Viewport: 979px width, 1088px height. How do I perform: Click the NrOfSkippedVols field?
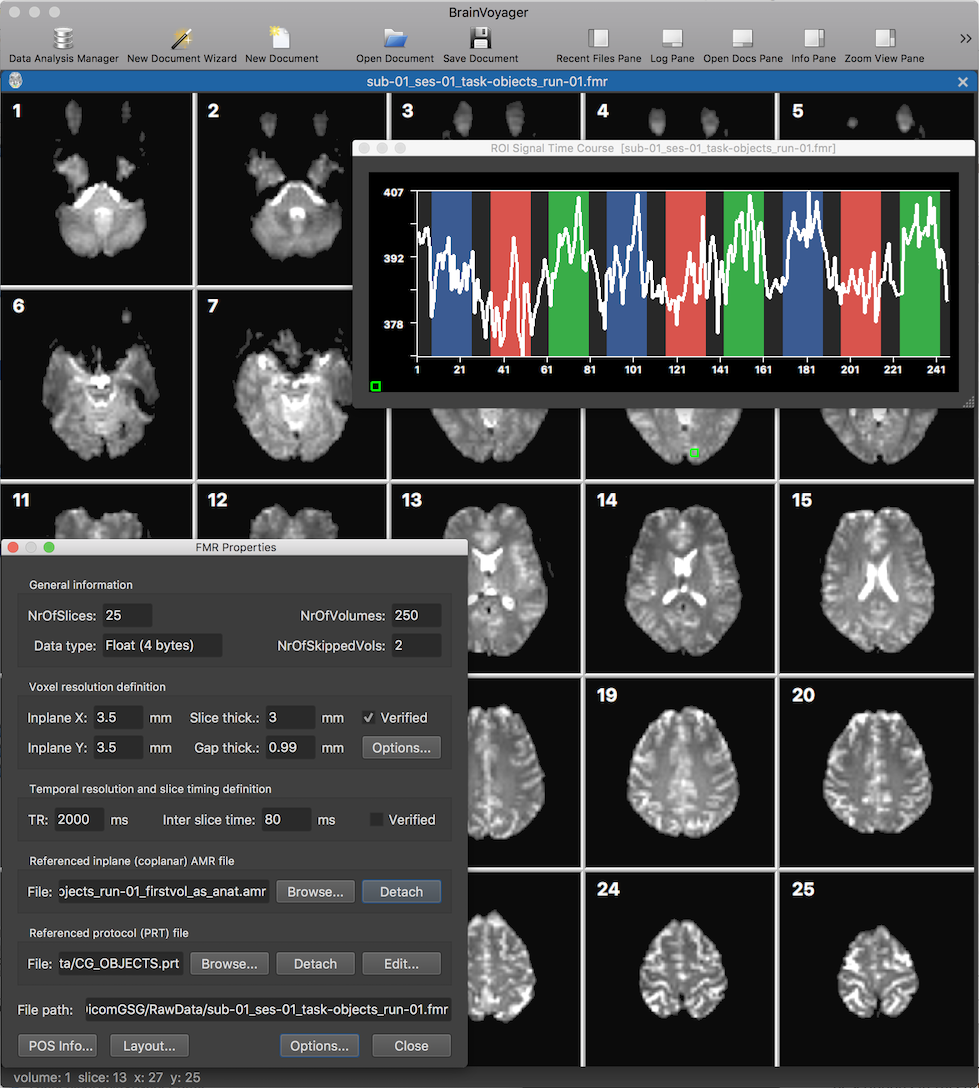(416, 645)
